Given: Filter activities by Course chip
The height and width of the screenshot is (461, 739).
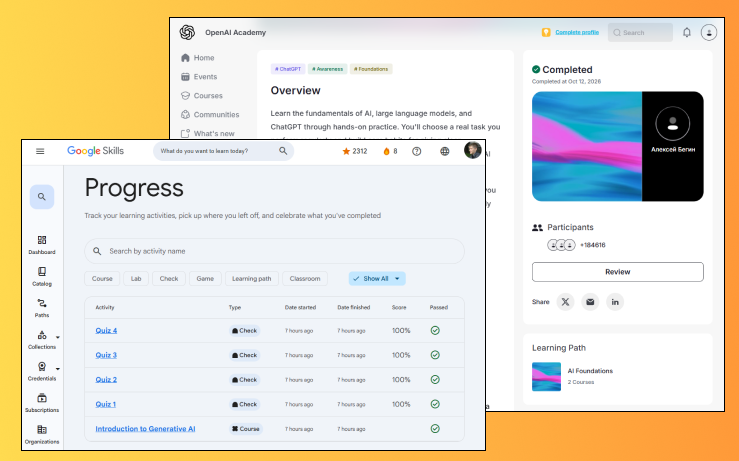Looking at the screenshot, I should pyautogui.click(x=102, y=279).
